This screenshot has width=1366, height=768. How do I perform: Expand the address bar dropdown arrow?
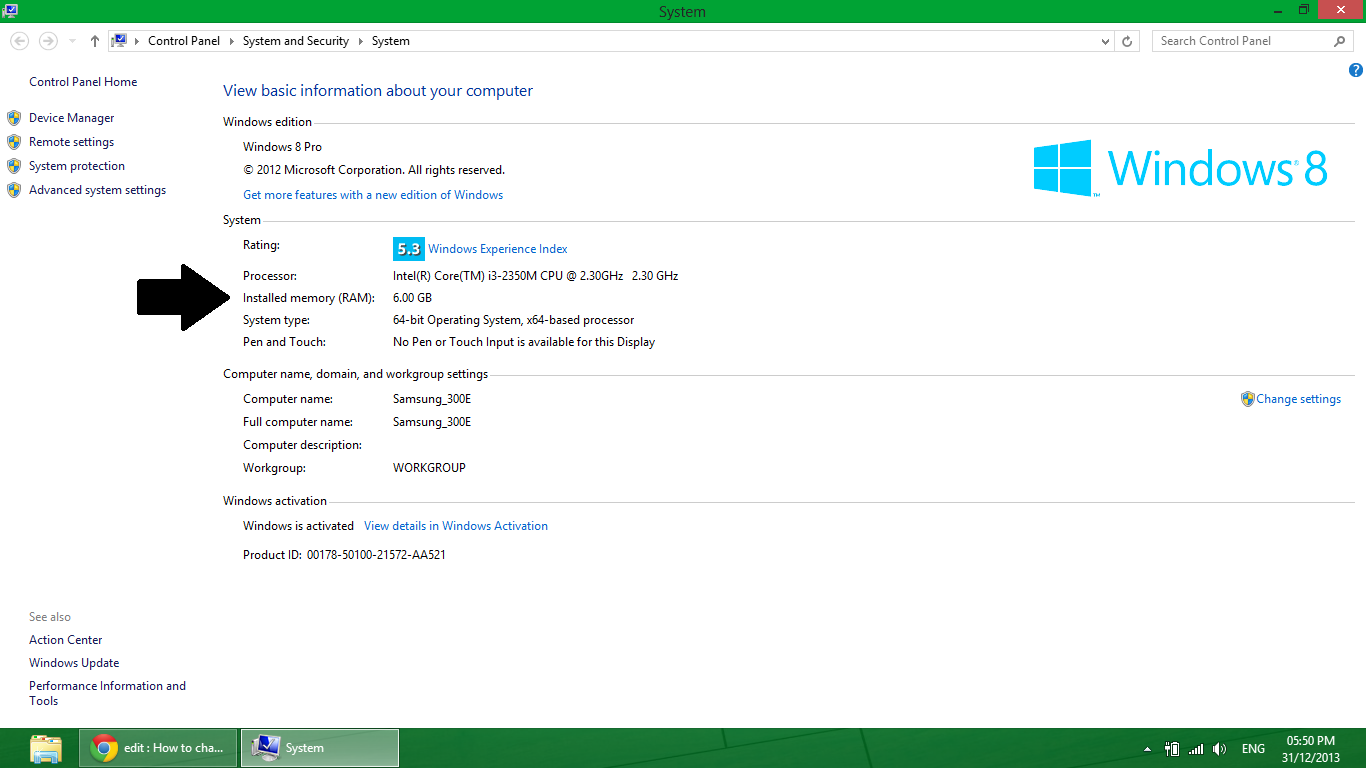pyautogui.click(x=1104, y=41)
